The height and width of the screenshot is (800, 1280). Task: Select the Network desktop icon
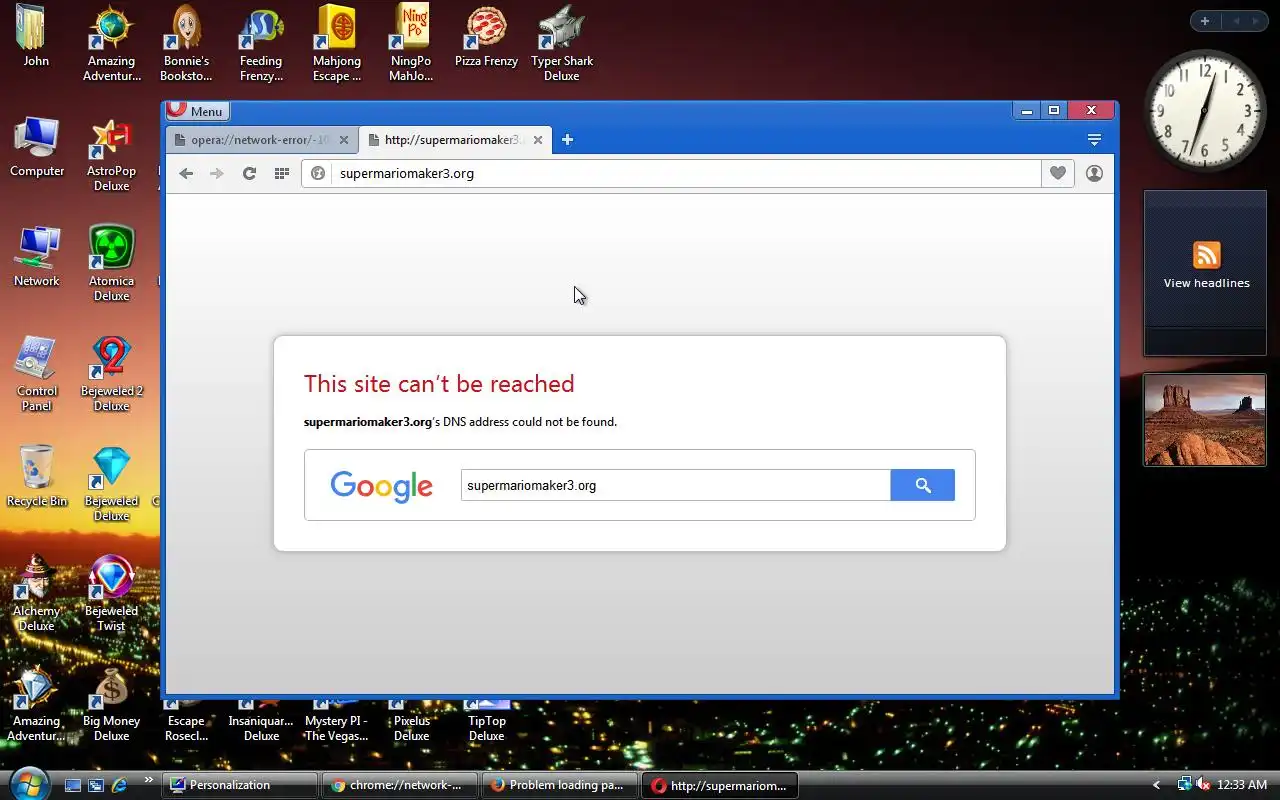37,257
